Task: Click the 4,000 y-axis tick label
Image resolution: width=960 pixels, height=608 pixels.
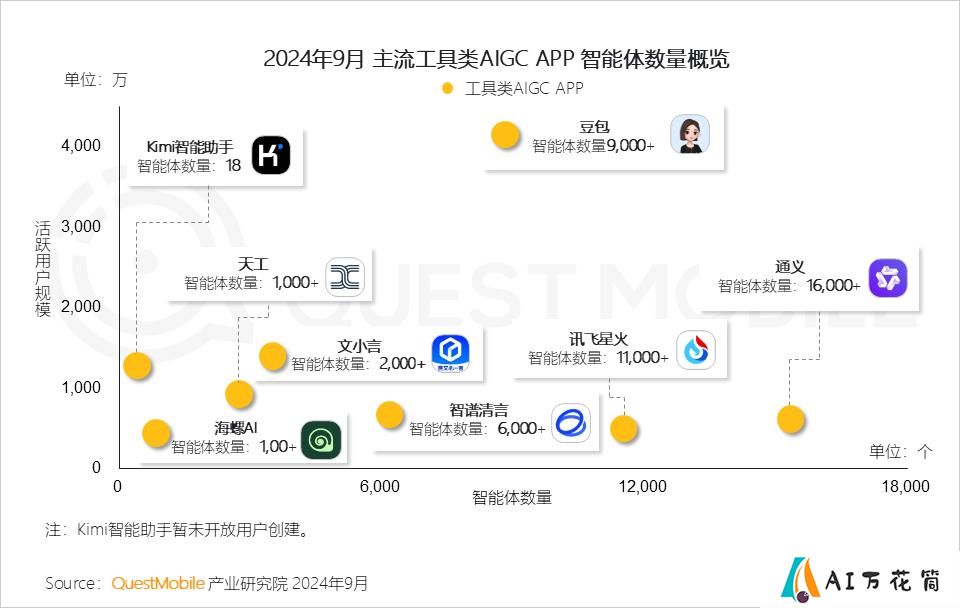Action: point(81,146)
